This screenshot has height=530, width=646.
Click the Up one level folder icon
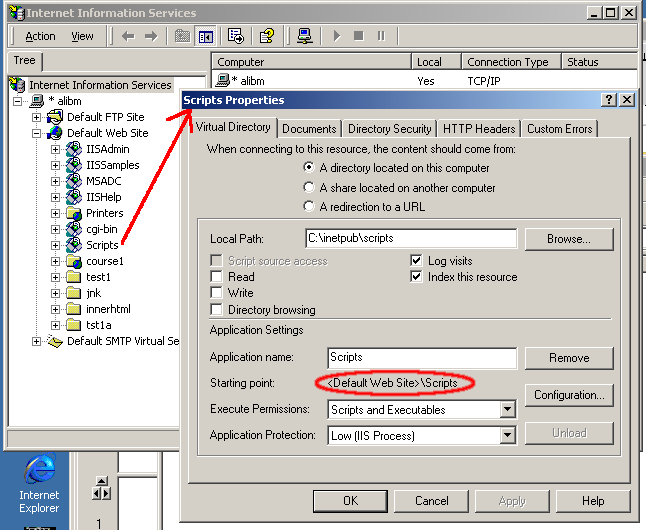pos(182,36)
